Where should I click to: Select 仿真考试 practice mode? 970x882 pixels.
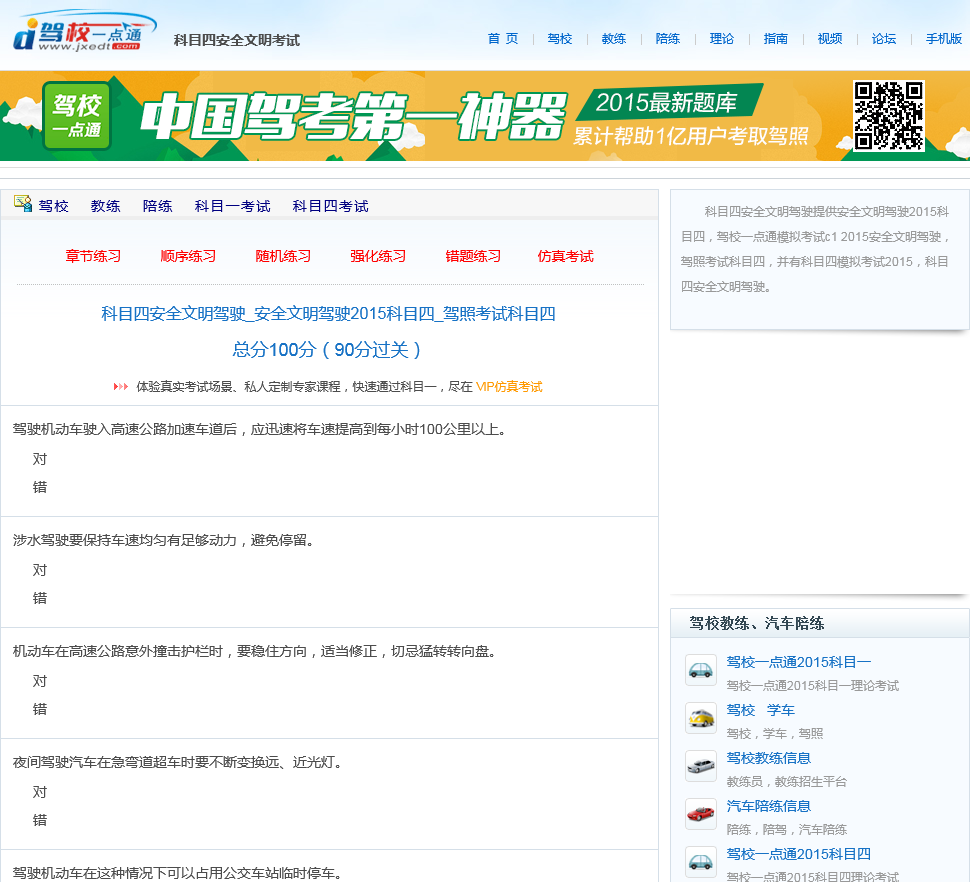tap(565, 256)
